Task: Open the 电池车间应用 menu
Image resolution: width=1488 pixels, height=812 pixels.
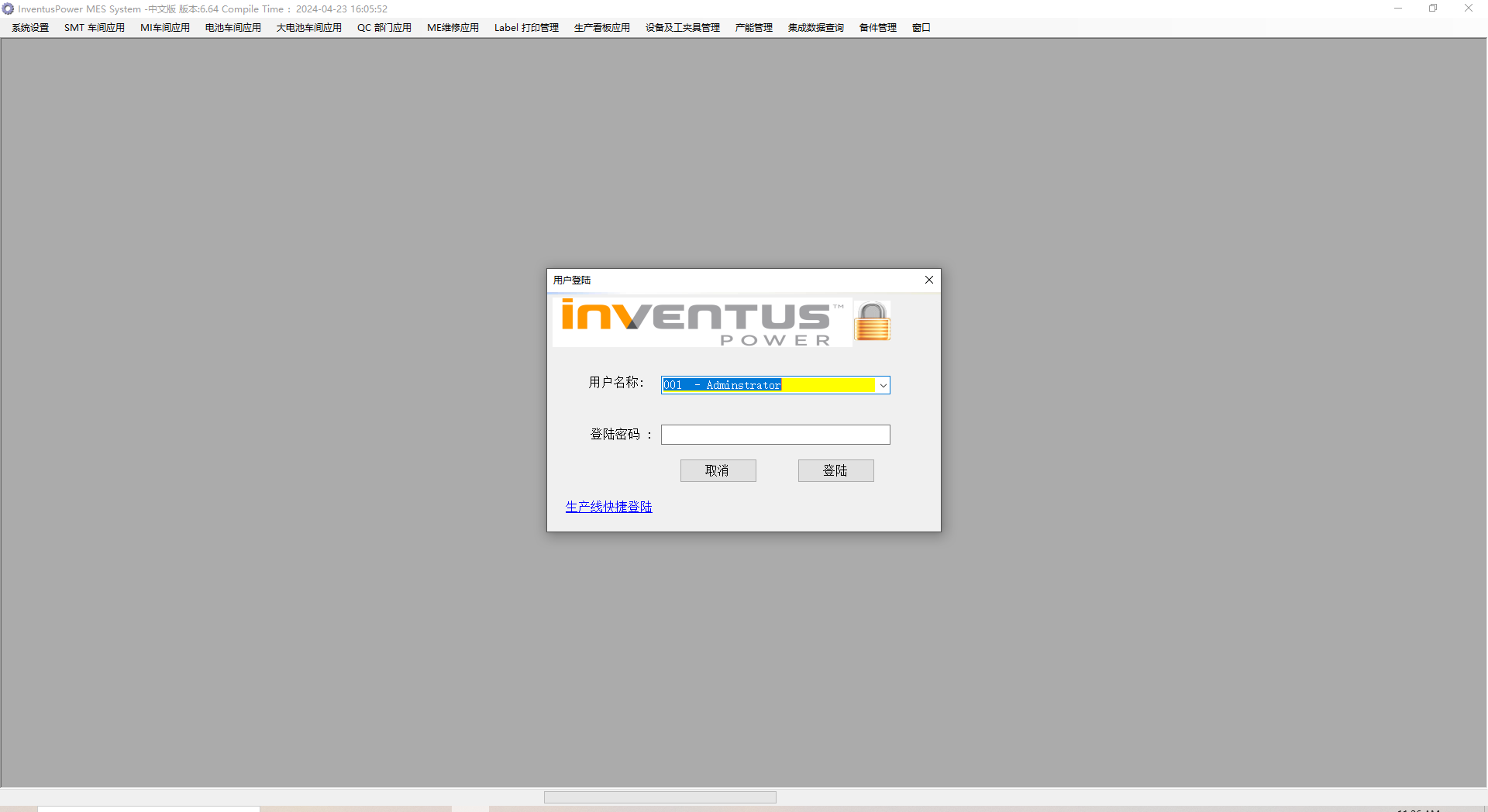Action: (233, 28)
